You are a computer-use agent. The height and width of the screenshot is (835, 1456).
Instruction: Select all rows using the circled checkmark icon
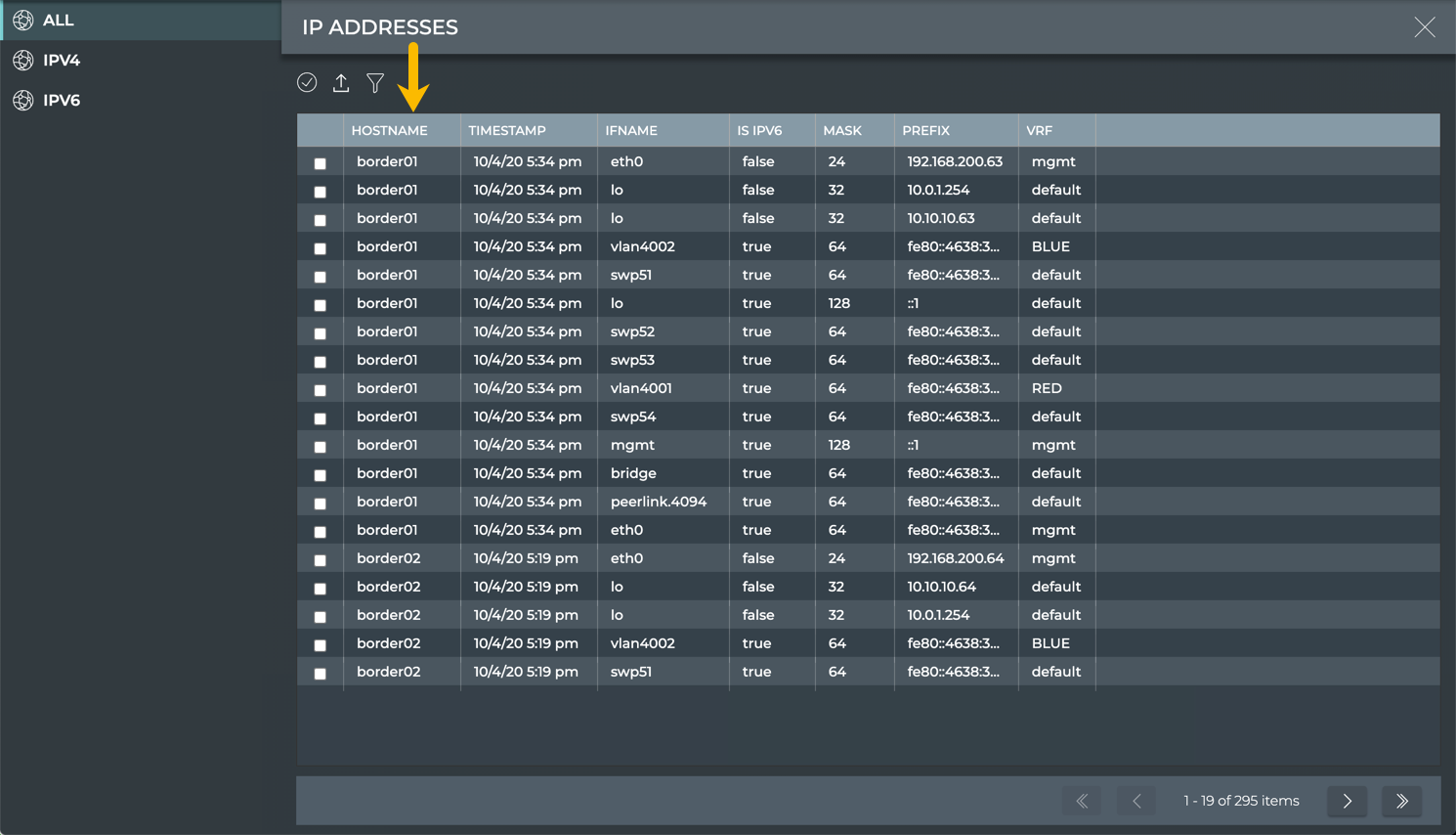point(307,83)
